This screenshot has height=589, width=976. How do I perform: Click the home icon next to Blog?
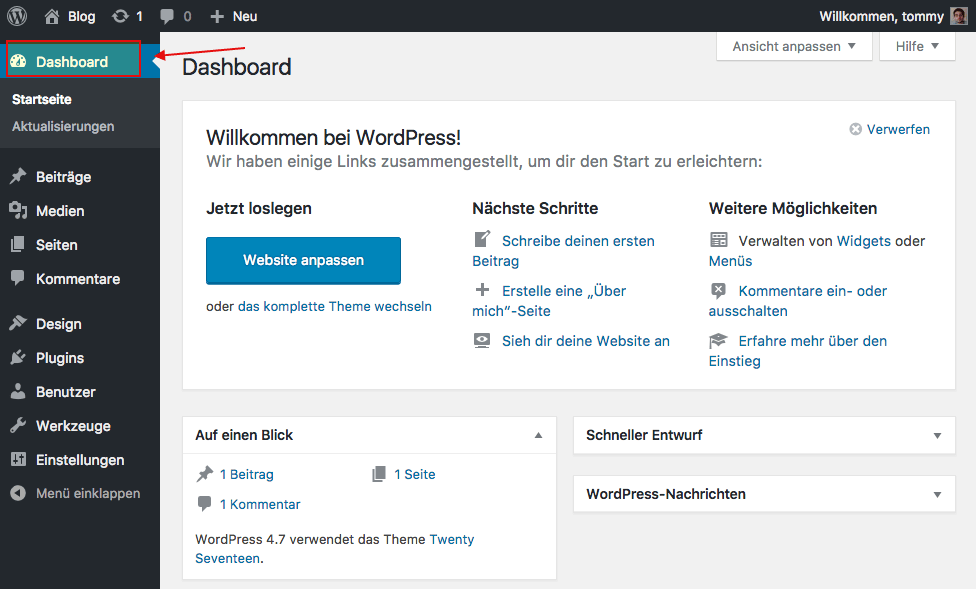point(52,16)
